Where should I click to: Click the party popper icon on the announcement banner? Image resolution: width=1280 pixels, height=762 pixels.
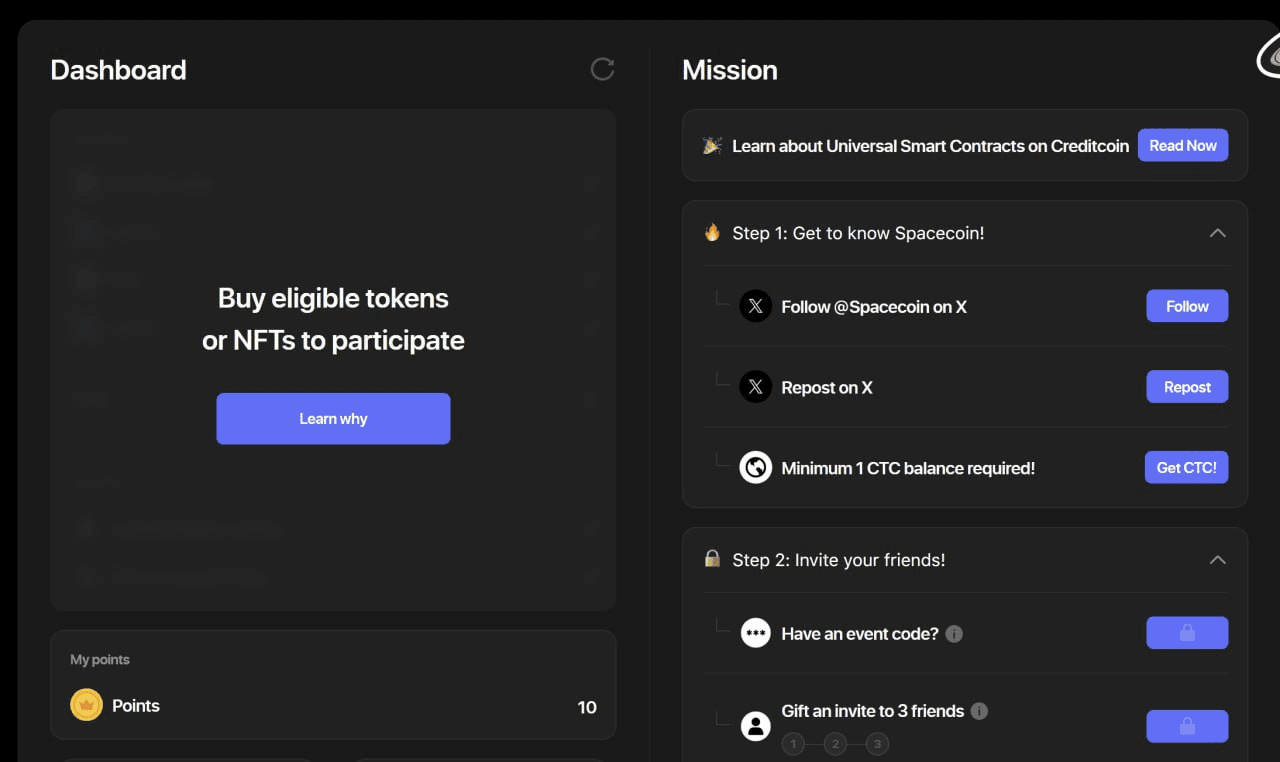point(711,145)
